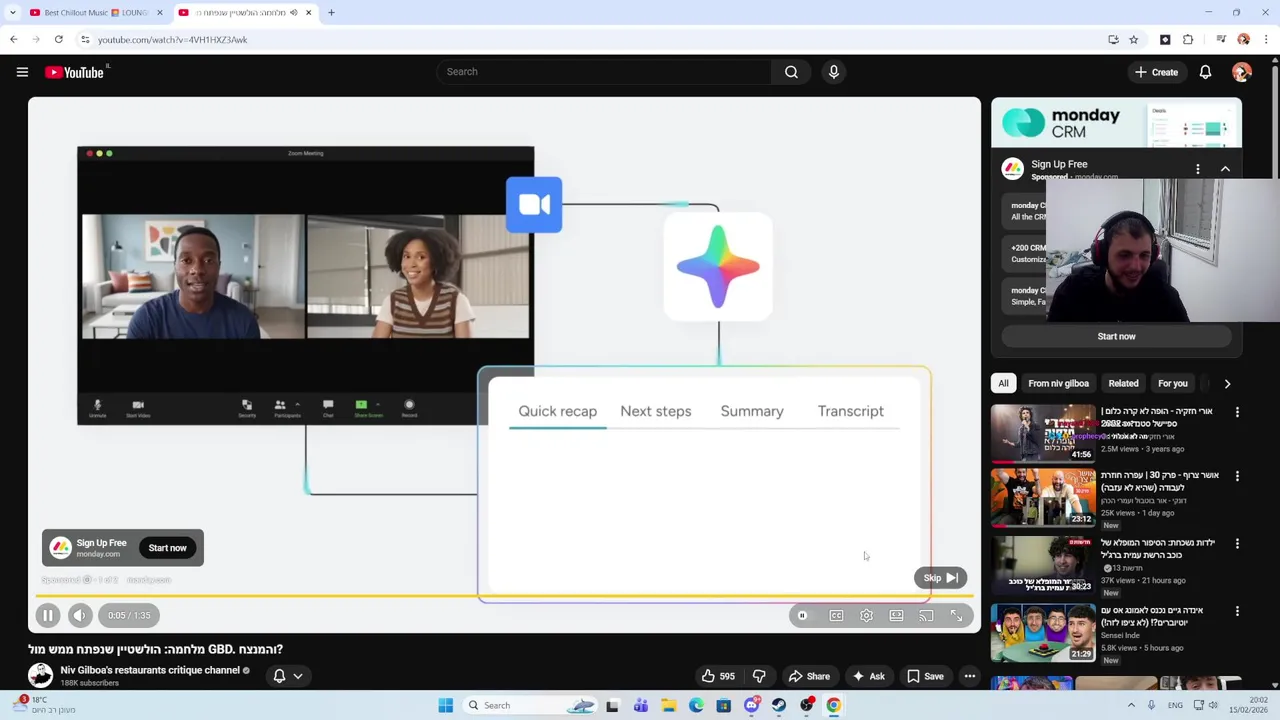The width and height of the screenshot is (1280, 720).
Task: Click the video progress bar
Action: coord(504,596)
